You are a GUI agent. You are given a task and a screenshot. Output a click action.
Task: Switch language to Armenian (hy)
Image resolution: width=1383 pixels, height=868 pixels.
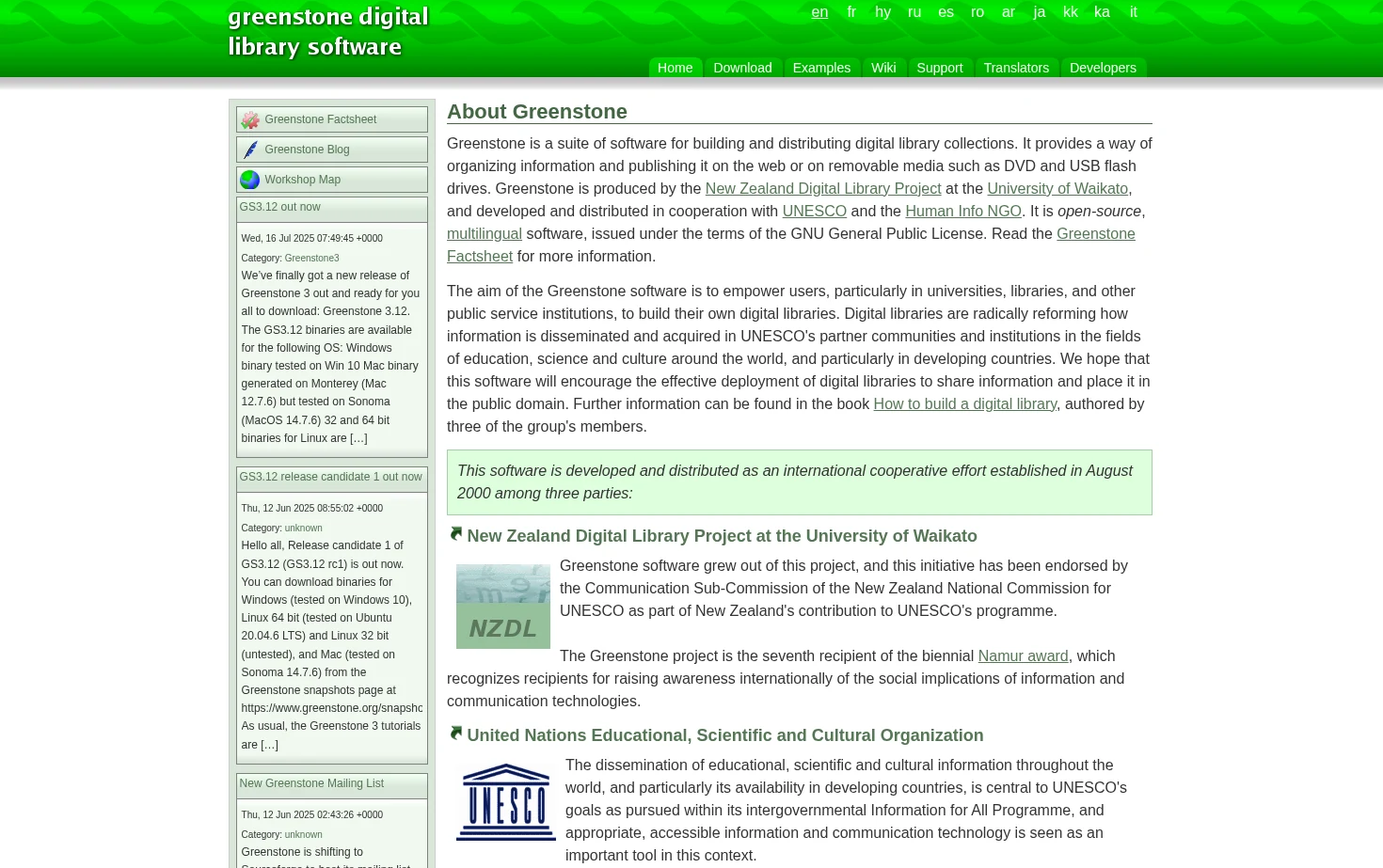tap(882, 12)
